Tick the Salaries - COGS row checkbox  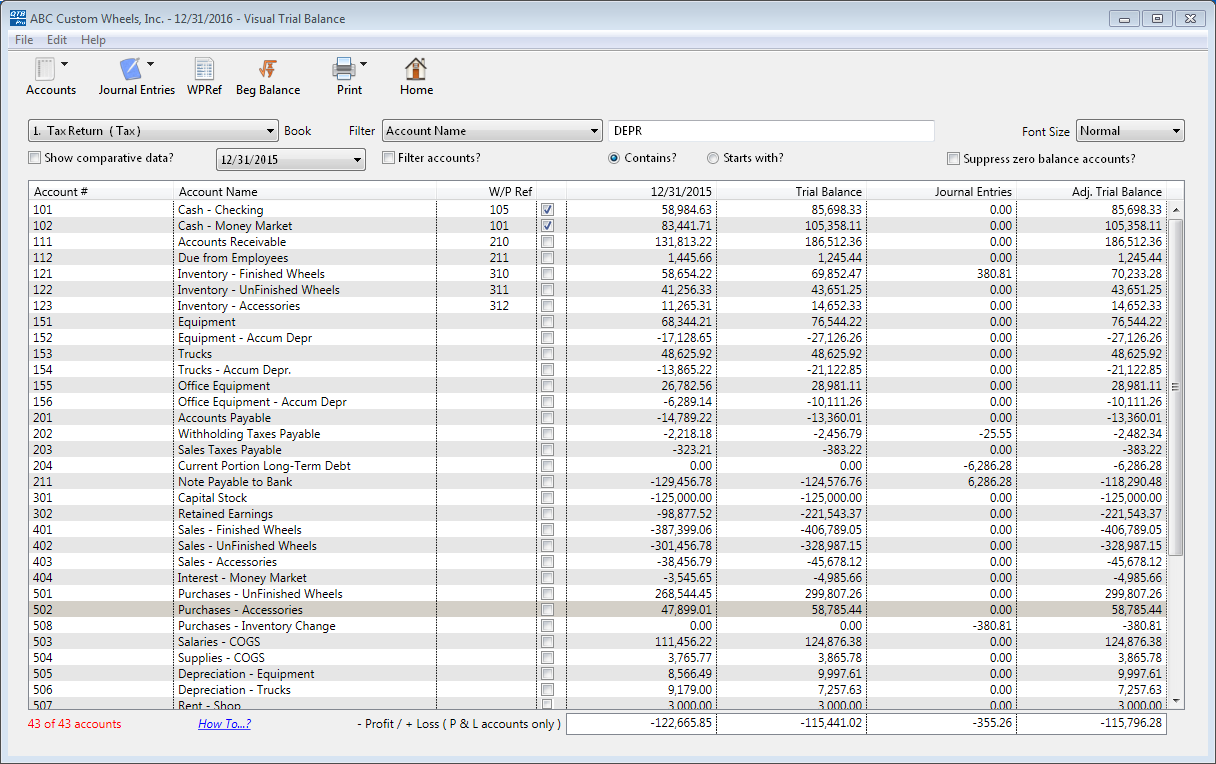(547, 642)
